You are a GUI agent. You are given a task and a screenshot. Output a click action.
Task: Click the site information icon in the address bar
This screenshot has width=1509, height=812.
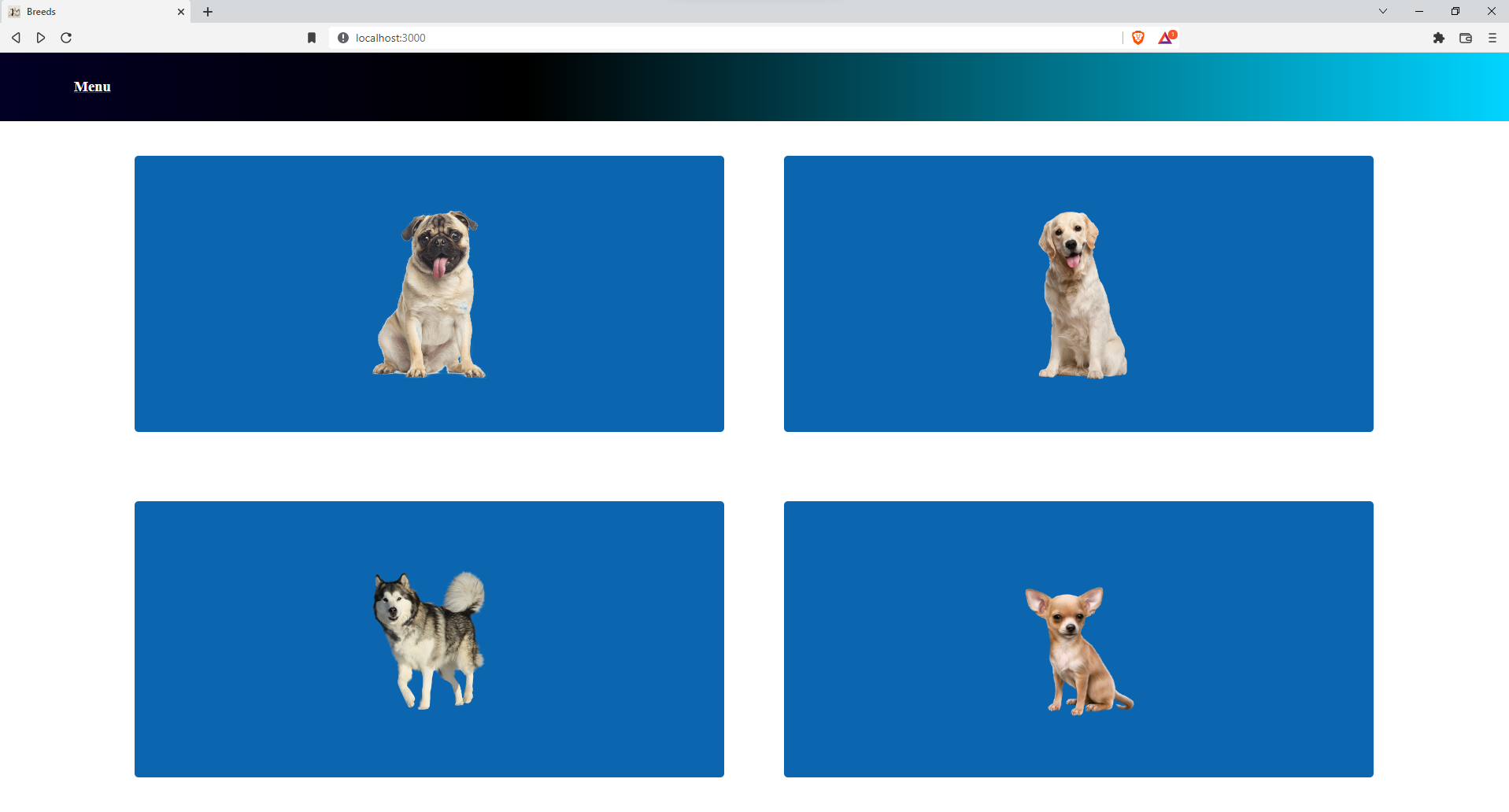click(x=342, y=37)
